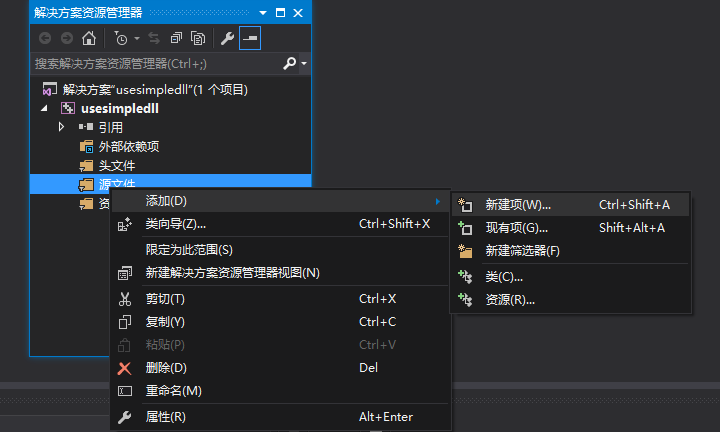Click the solution icon beside 解决方案"usesimpledll"

click(x=50, y=89)
